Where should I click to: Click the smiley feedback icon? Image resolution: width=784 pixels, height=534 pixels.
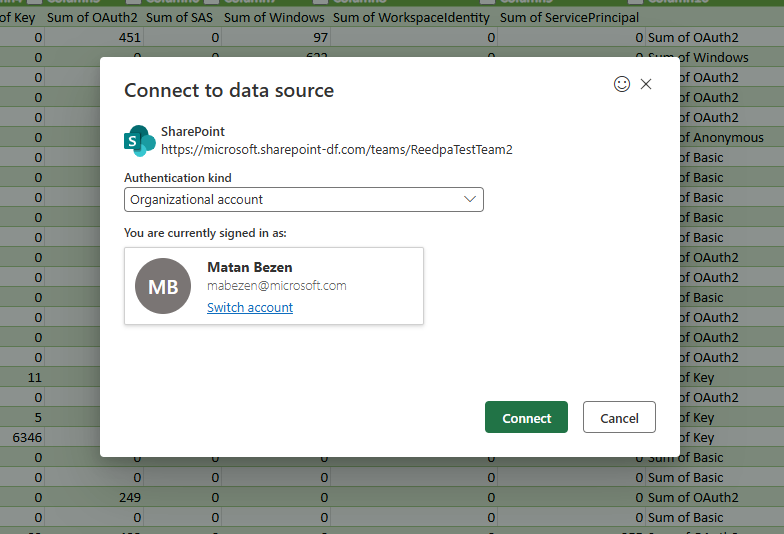[x=622, y=85]
